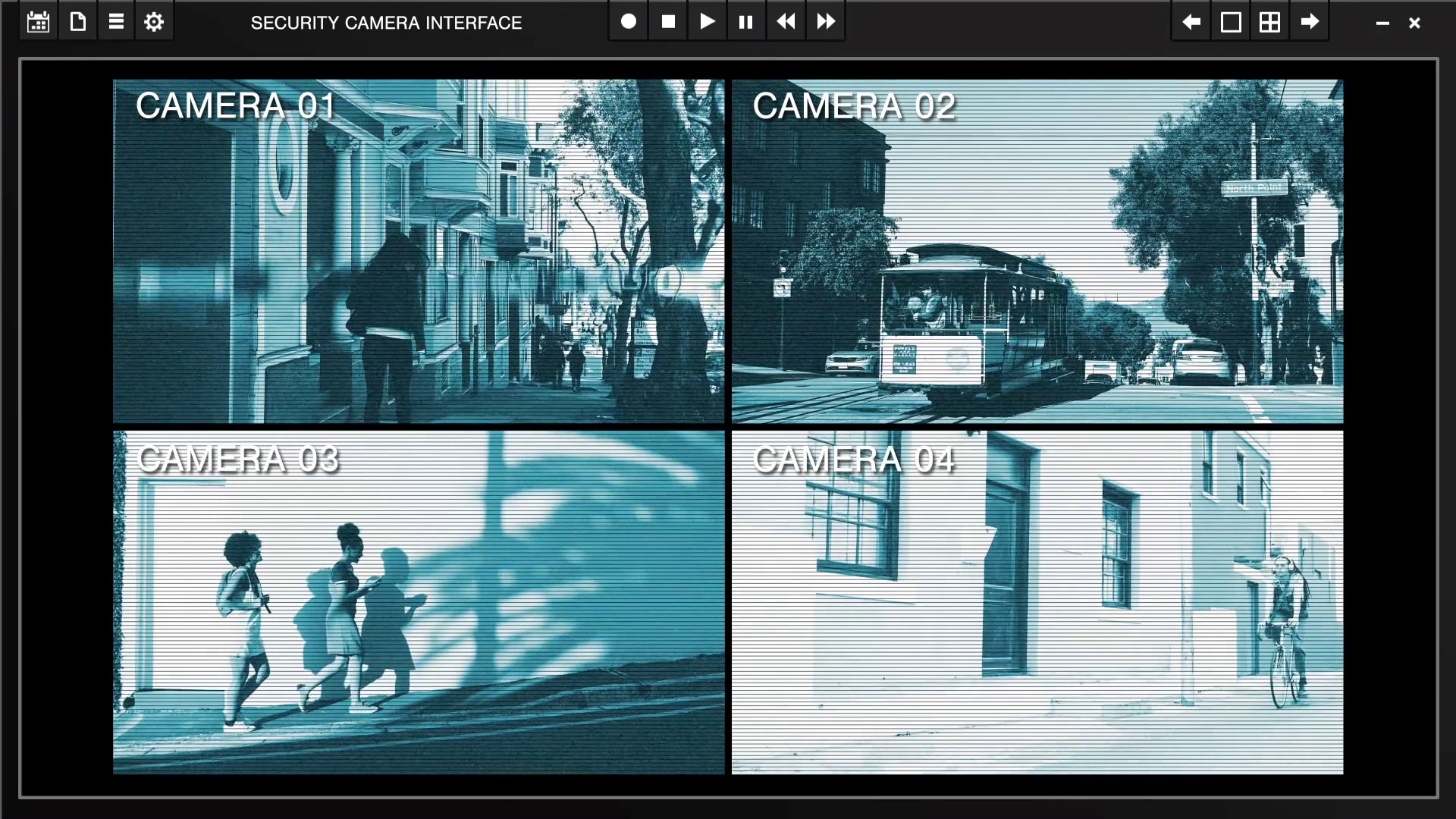Switch to single camera view layout
The height and width of the screenshot is (819, 1456).
pyautogui.click(x=1231, y=22)
